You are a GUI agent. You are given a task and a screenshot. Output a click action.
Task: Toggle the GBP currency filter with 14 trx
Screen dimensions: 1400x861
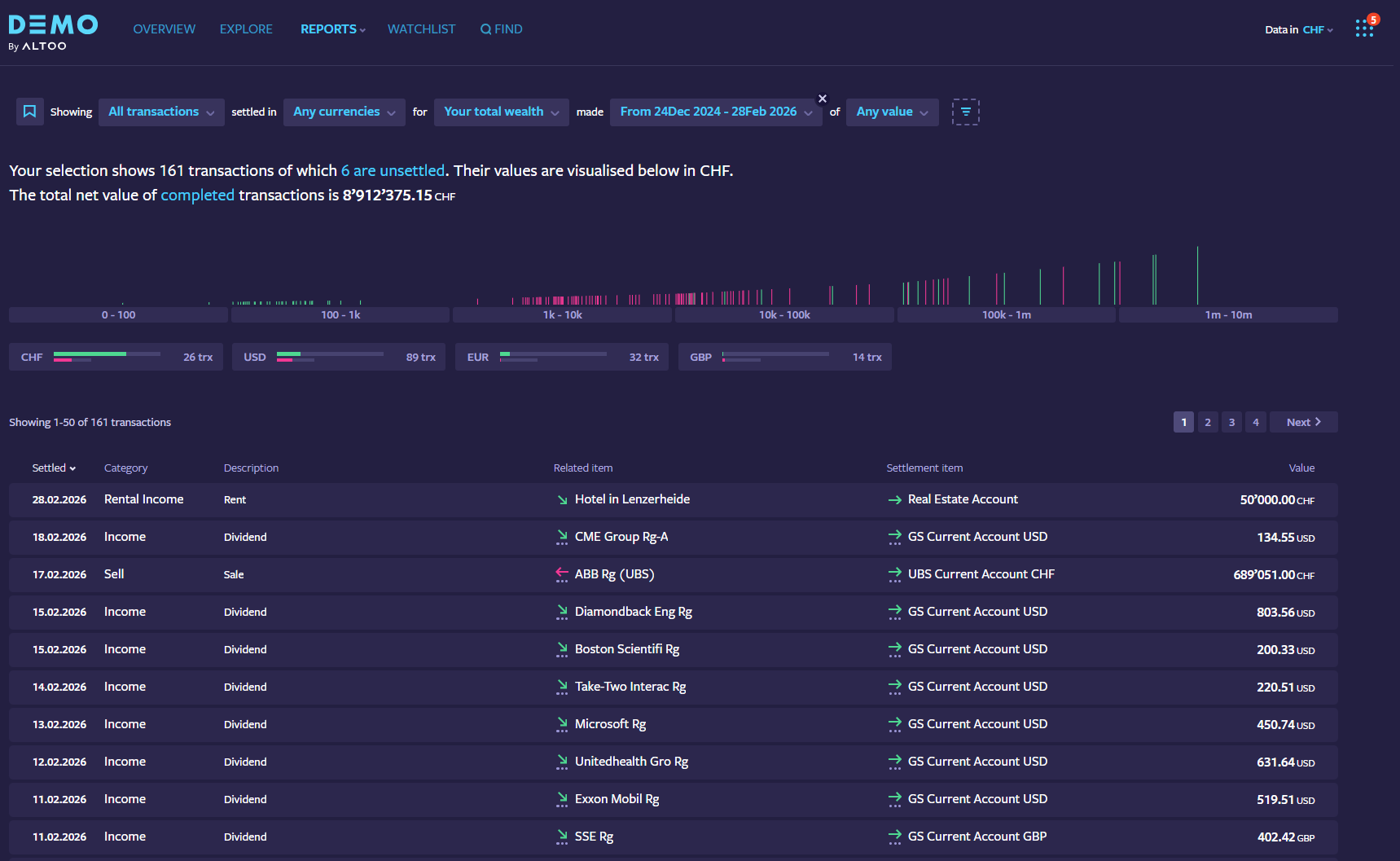[784, 357]
